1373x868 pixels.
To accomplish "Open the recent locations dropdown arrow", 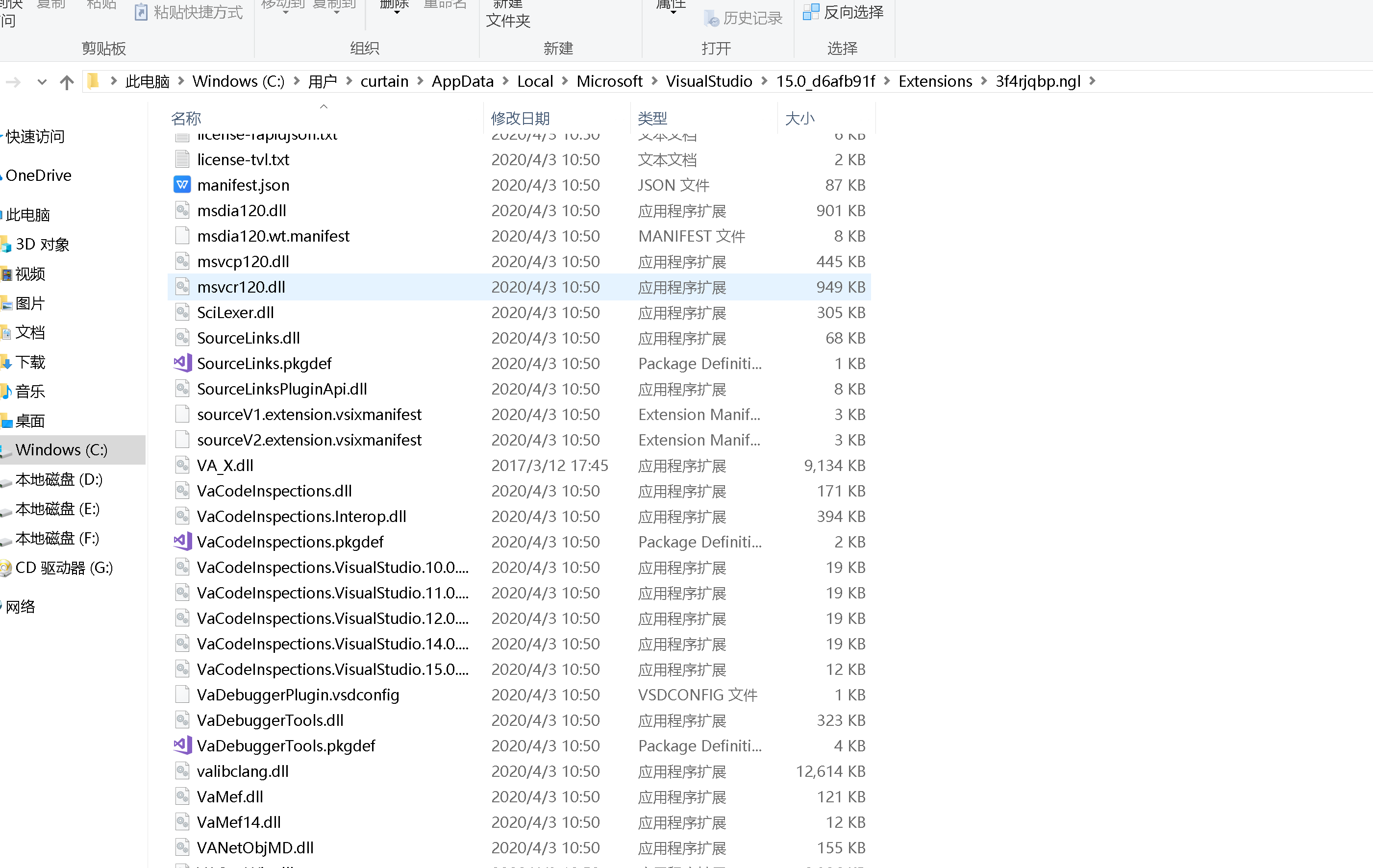I will [x=42, y=82].
